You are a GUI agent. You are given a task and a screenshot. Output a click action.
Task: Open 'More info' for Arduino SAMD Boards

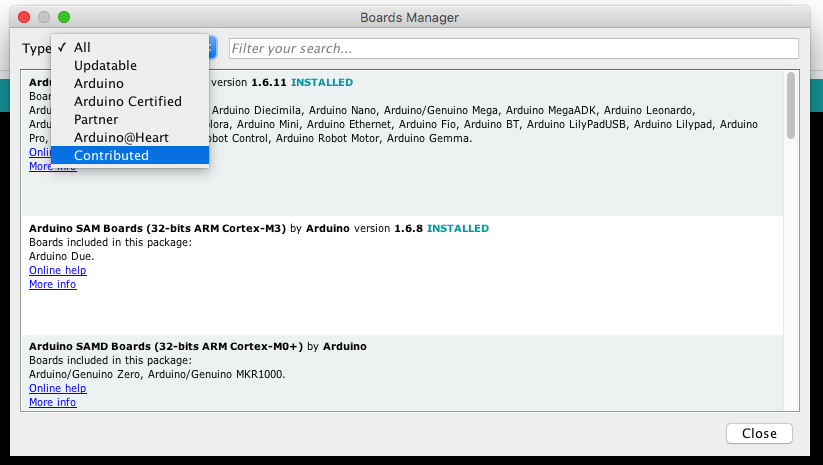(52, 402)
